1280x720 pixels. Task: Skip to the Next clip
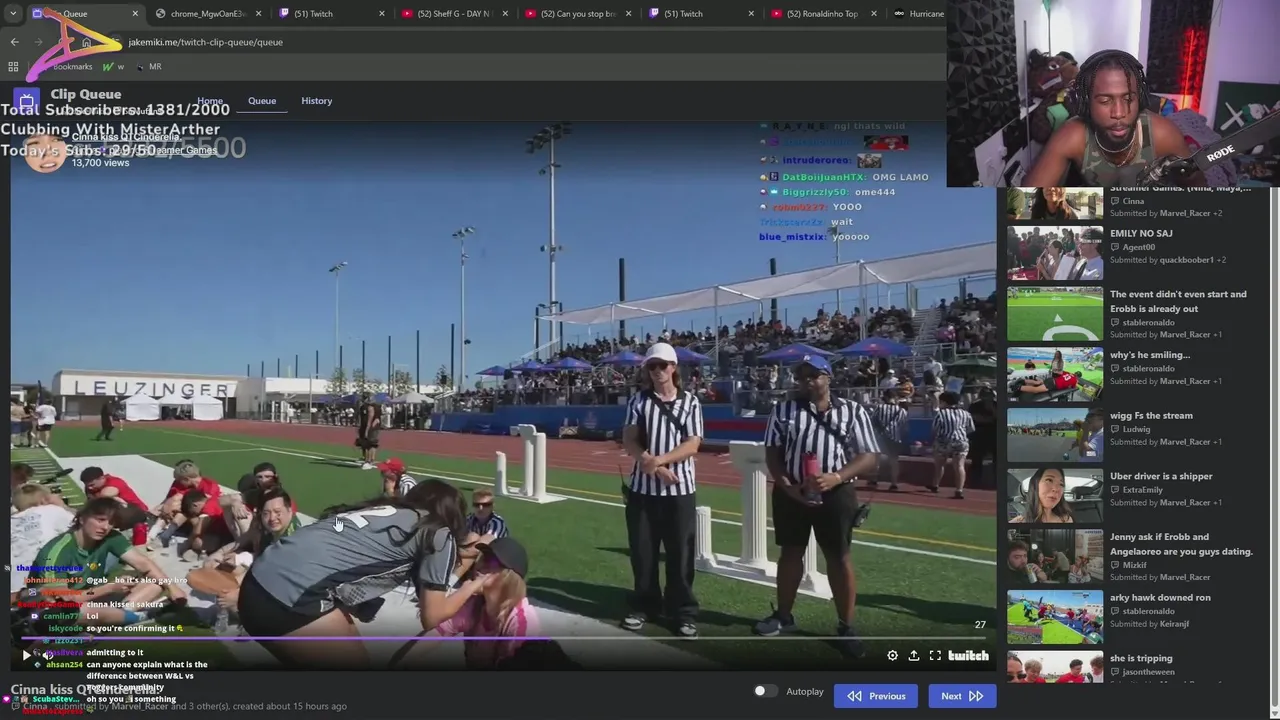pyautogui.click(x=962, y=696)
